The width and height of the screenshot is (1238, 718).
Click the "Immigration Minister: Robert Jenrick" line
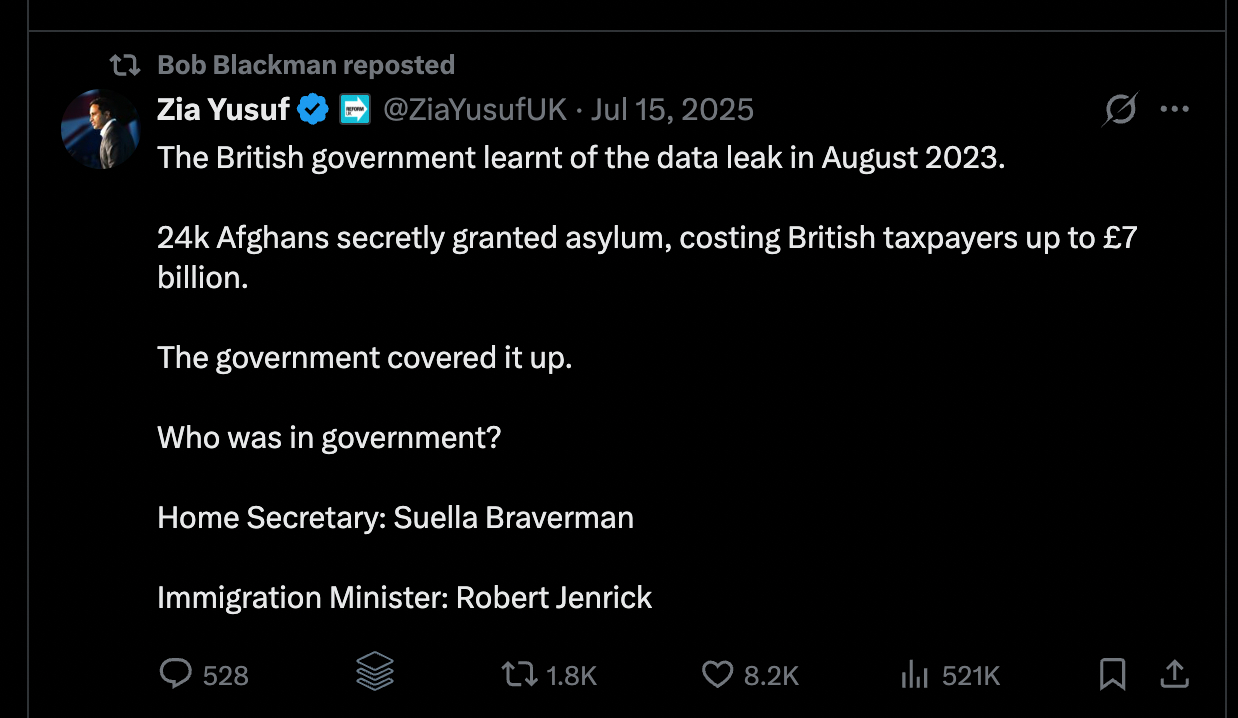click(404, 597)
